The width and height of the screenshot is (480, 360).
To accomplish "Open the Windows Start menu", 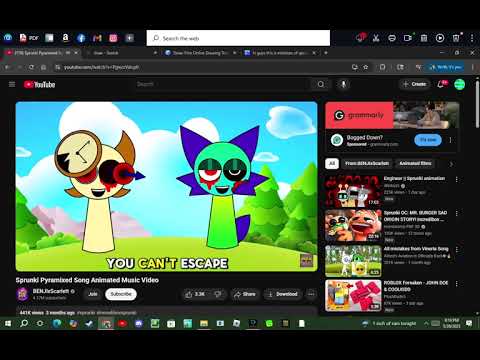I will coord(8,323).
